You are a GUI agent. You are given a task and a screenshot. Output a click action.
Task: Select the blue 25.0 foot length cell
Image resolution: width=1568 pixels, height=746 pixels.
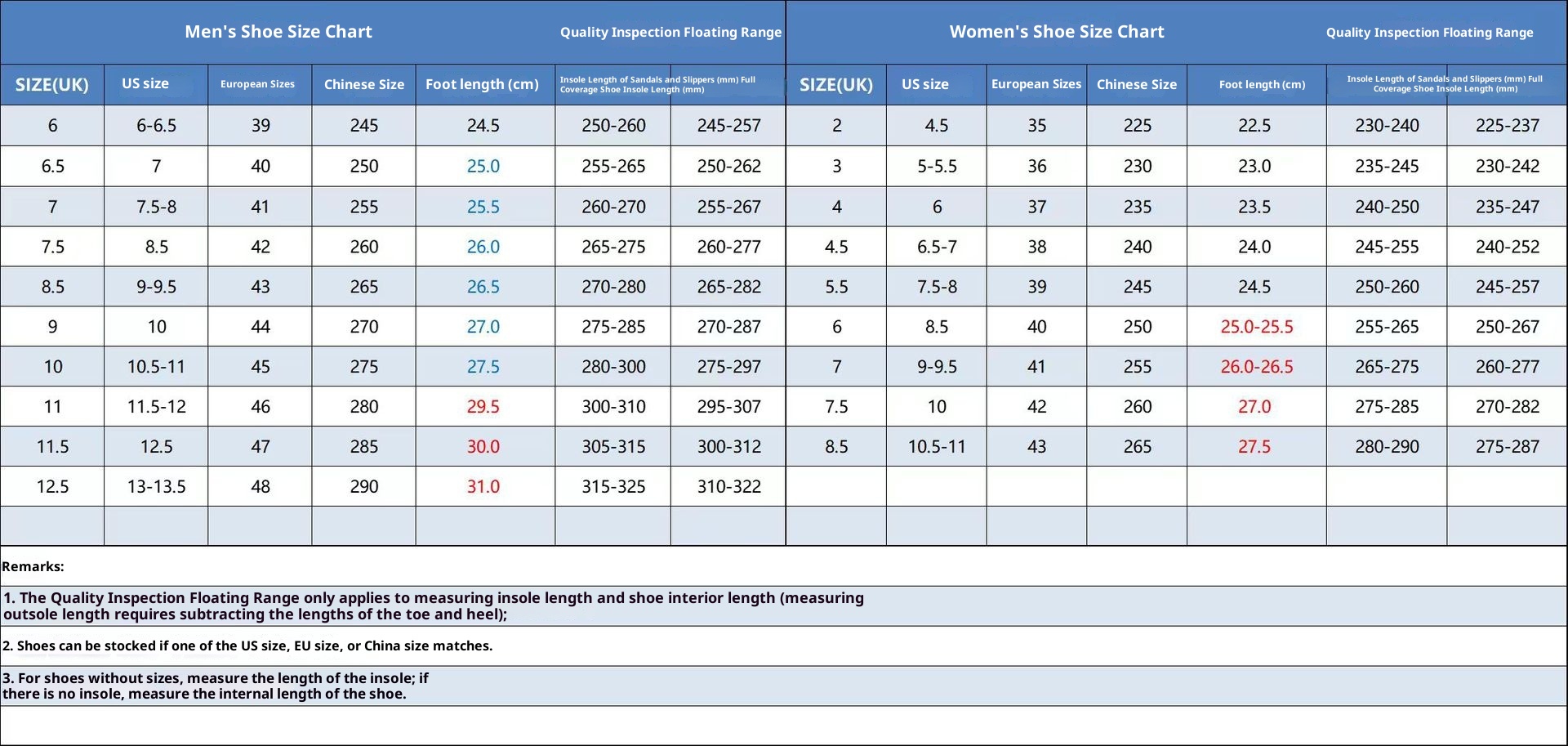coord(483,166)
